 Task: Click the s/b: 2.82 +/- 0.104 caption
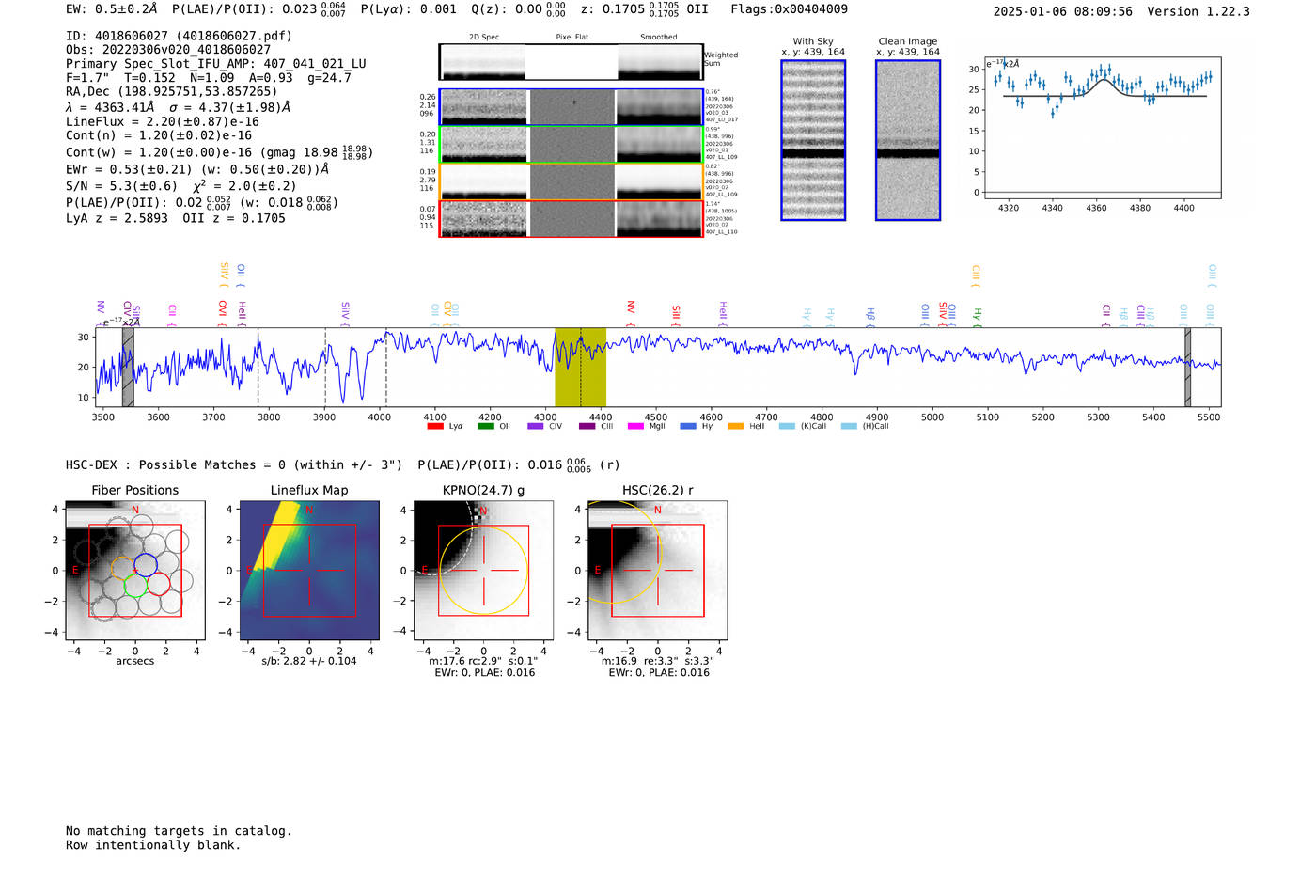309,661
